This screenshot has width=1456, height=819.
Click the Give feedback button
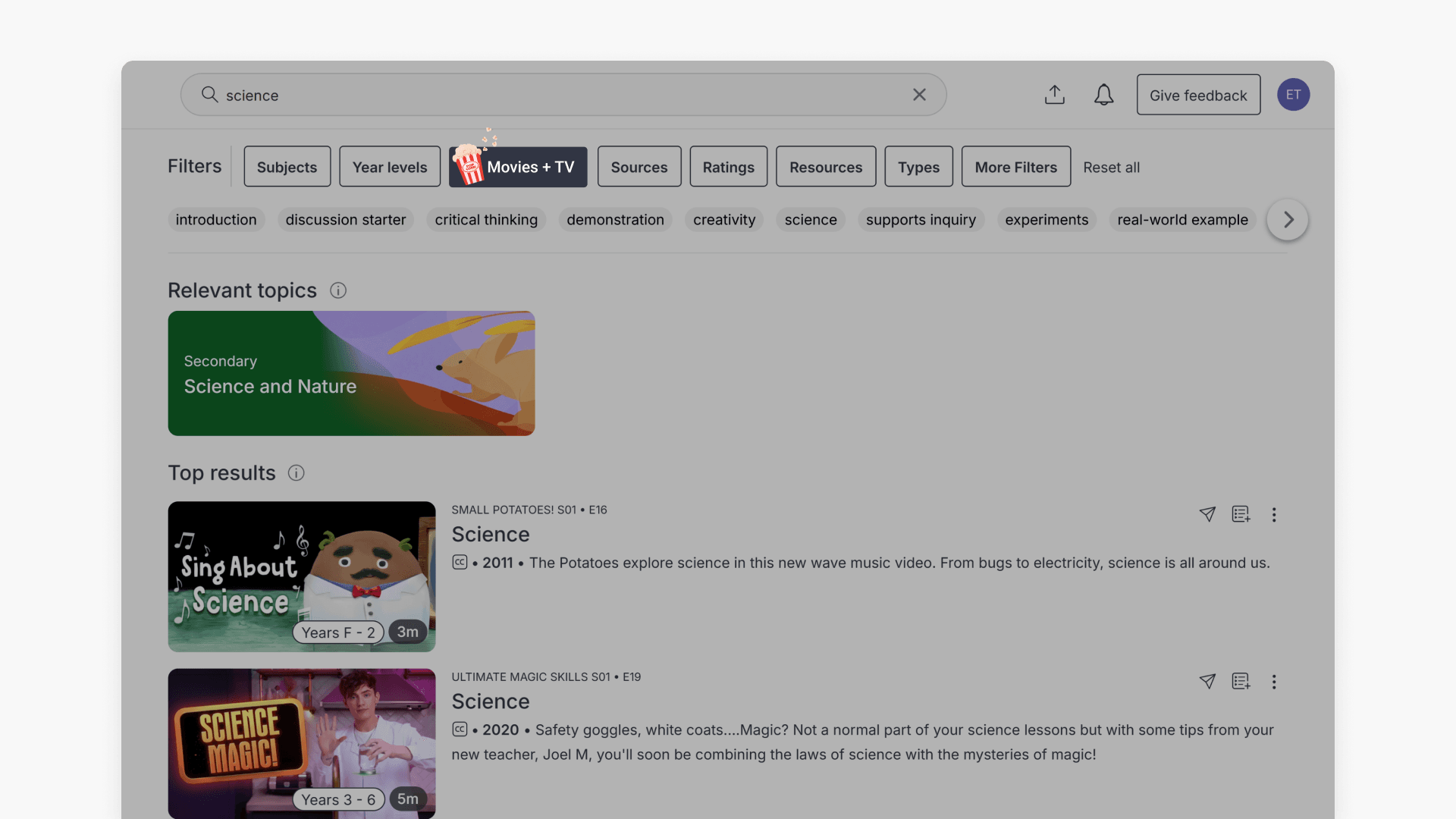pyautogui.click(x=1198, y=95)
